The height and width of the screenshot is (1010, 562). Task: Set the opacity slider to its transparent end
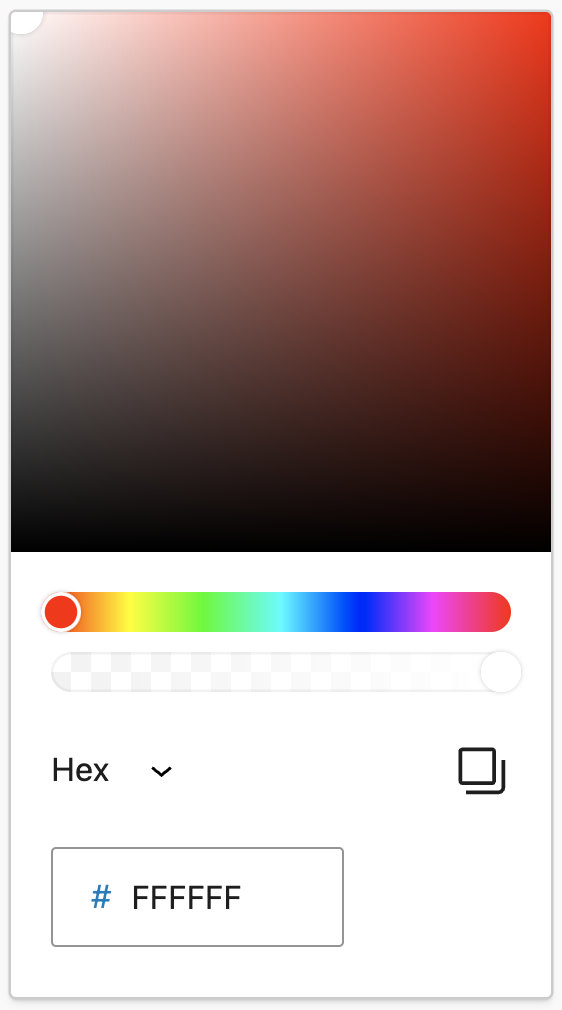click(x=63, y=672)
